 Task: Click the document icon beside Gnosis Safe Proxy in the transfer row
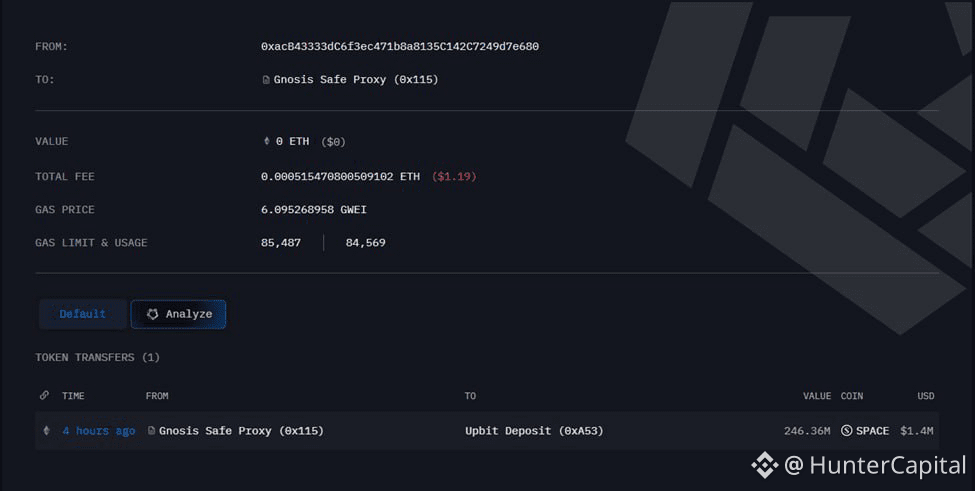pos(151,430)
